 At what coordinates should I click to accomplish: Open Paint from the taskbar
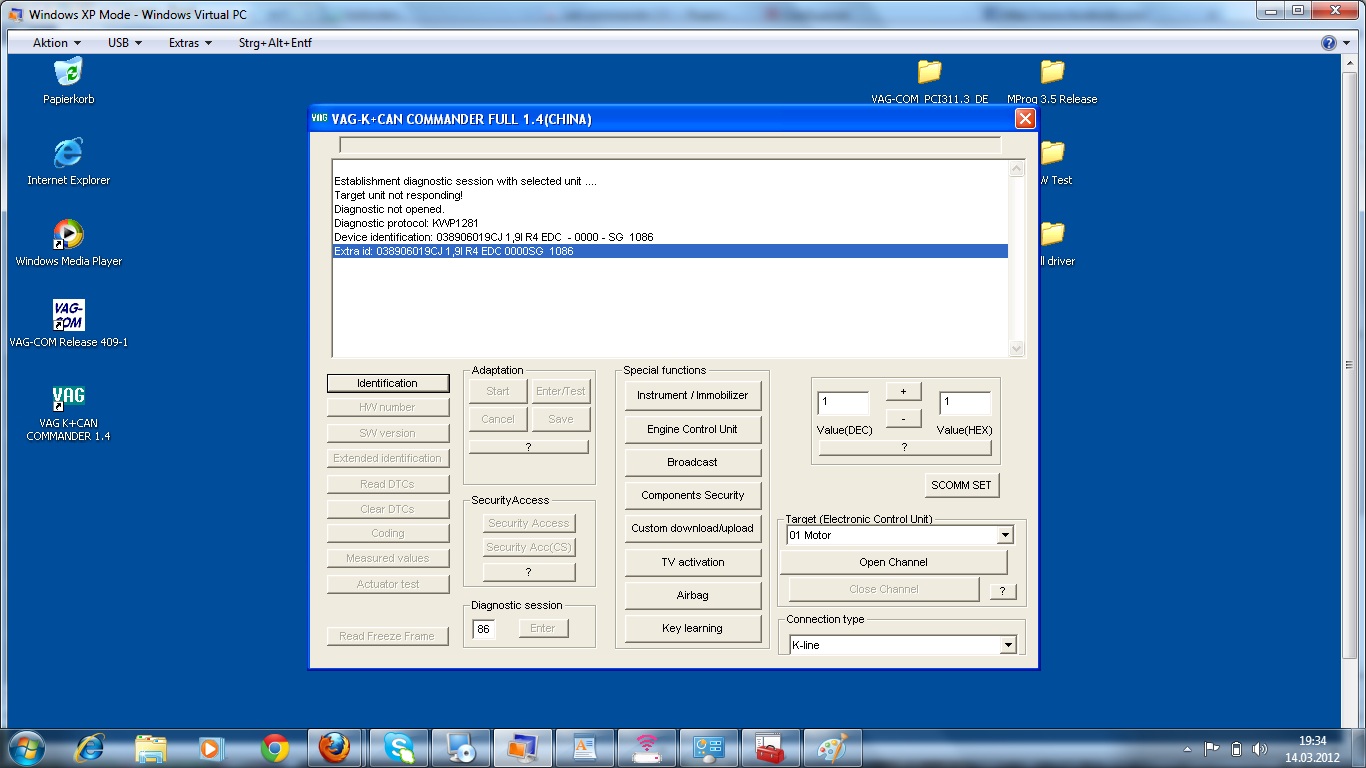[832, 748]
